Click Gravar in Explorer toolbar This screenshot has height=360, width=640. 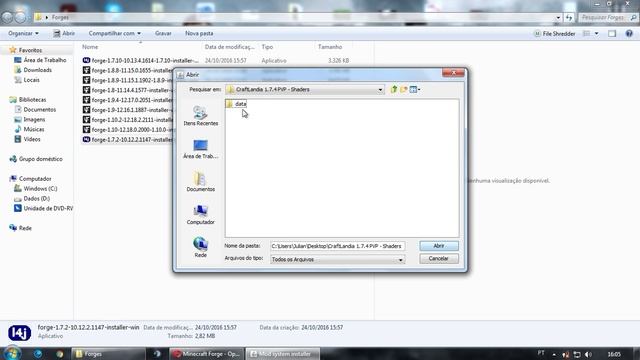tap(163, 33)
